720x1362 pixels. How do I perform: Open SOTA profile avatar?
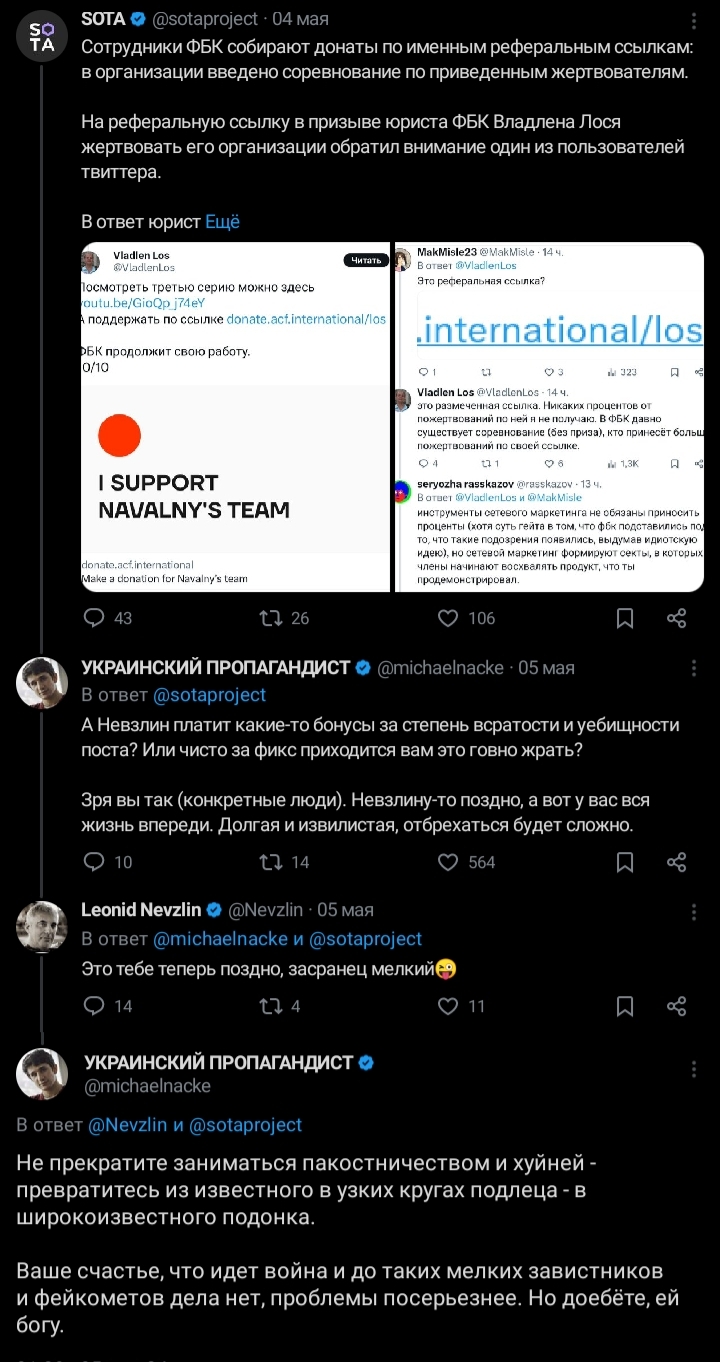click(42, 36)
